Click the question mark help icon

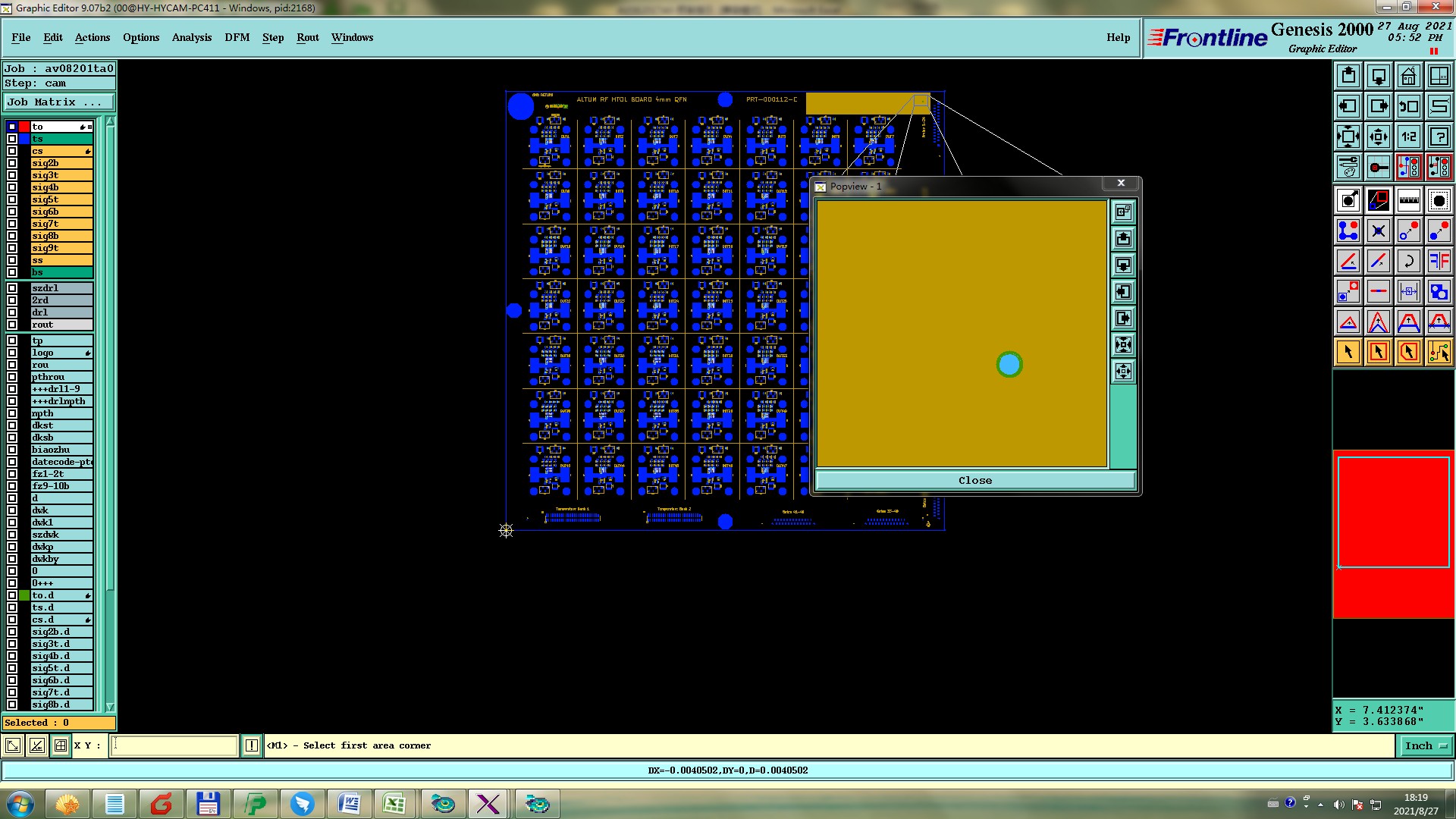(1439, 136)
